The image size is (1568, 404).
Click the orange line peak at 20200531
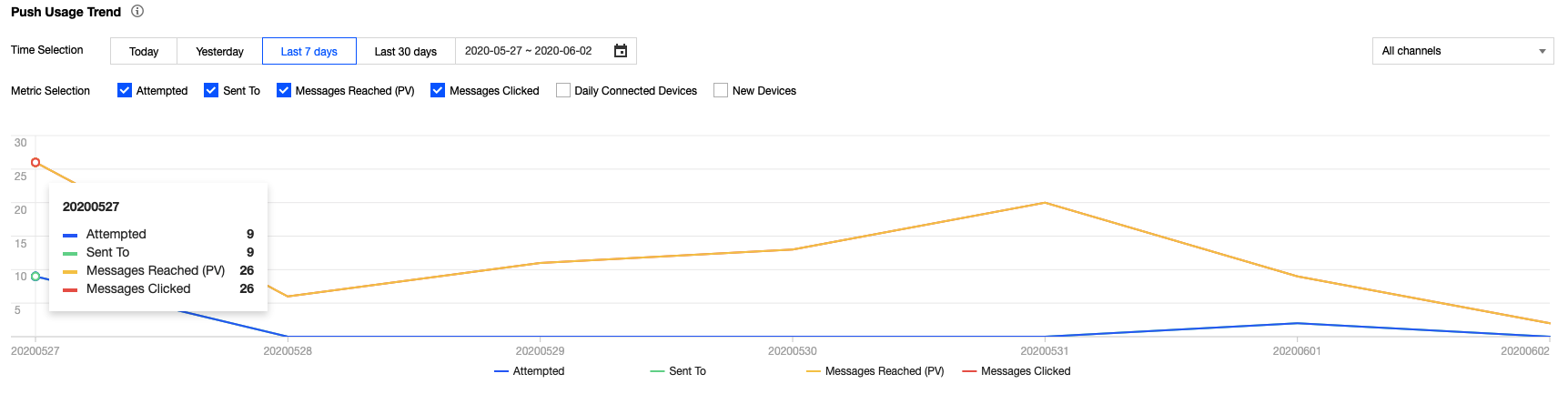(1045, 203)
